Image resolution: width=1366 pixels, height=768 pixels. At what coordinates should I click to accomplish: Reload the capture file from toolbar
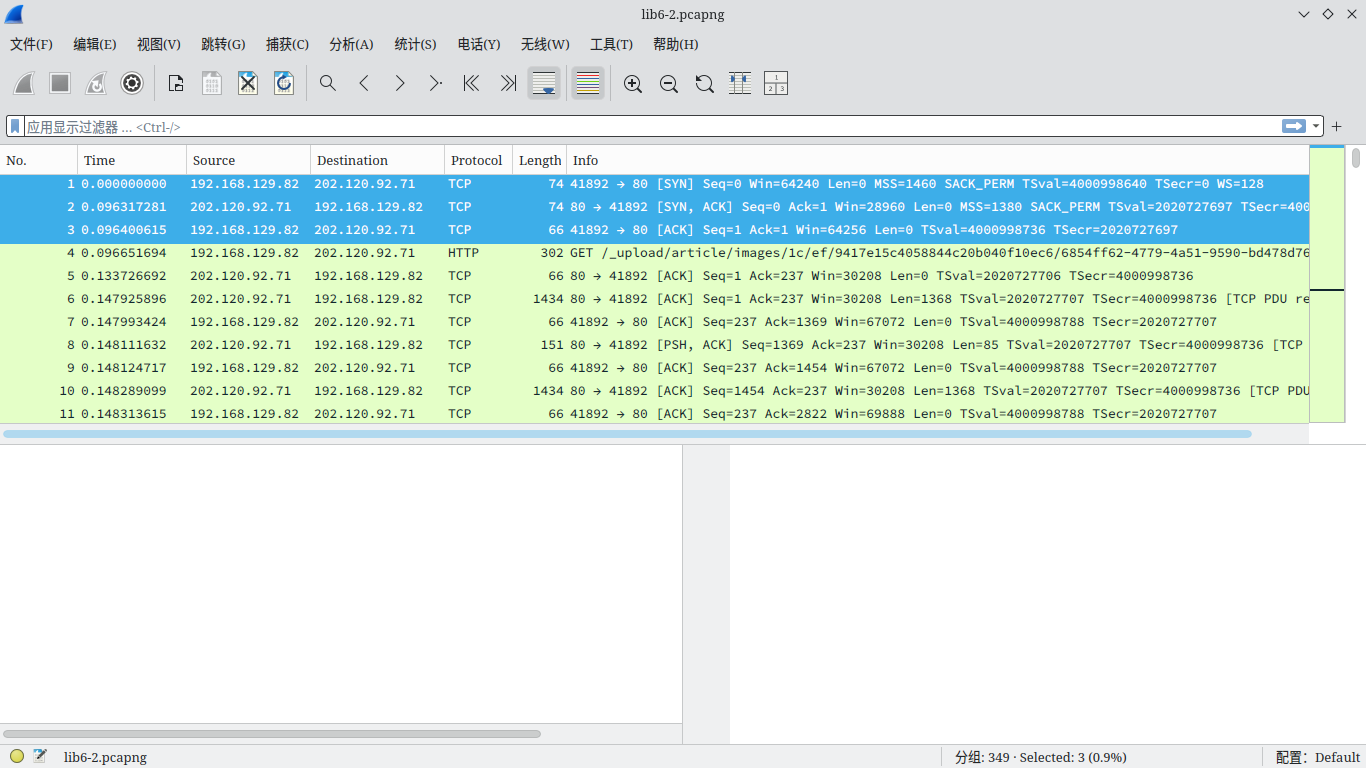[284, 84]
